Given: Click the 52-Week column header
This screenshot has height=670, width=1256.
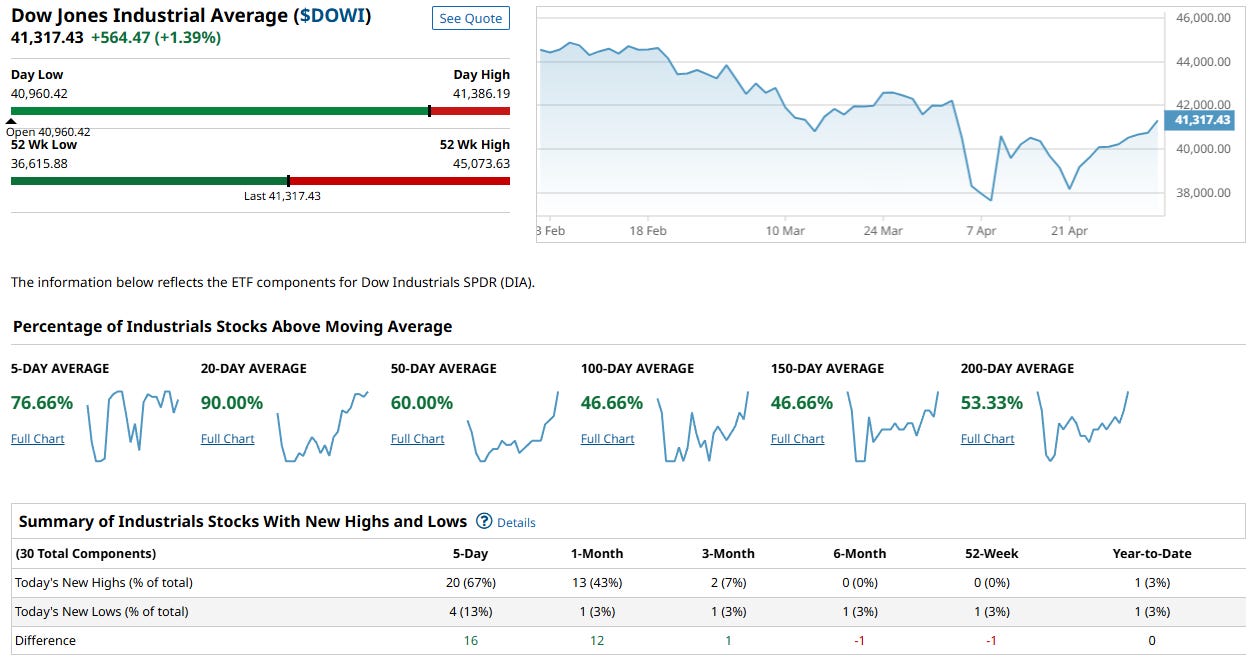Looking at the screenshot, I should coord(991,553).
